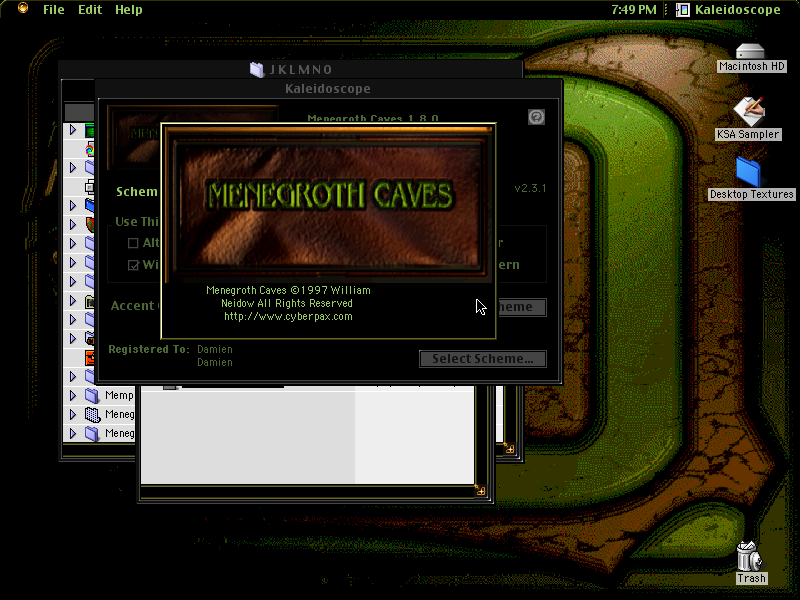Click the Select Scheme... button
This screenshot has width=800, height=600.
[x=483, y=359]
